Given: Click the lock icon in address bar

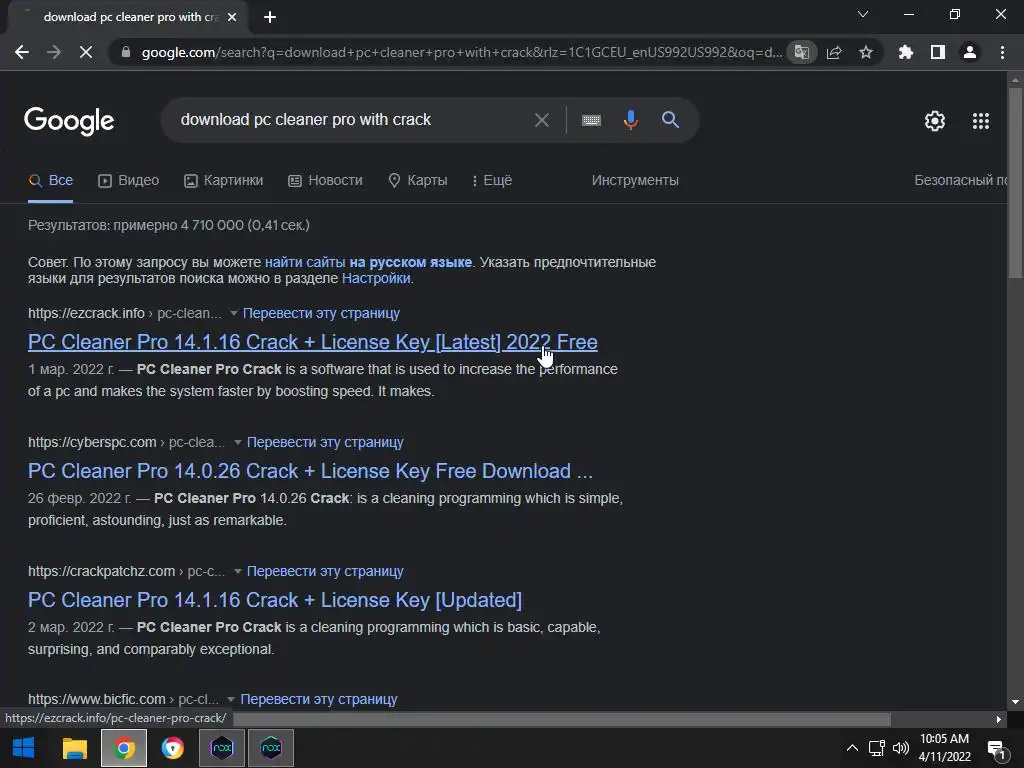Looking at the screenshot, I should [126, 52].
